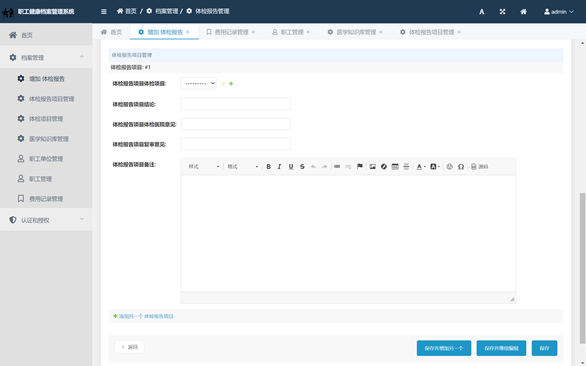Click the 体检报告项目结论 input field
Screen dimensions: 586x366
coord(235,104)
